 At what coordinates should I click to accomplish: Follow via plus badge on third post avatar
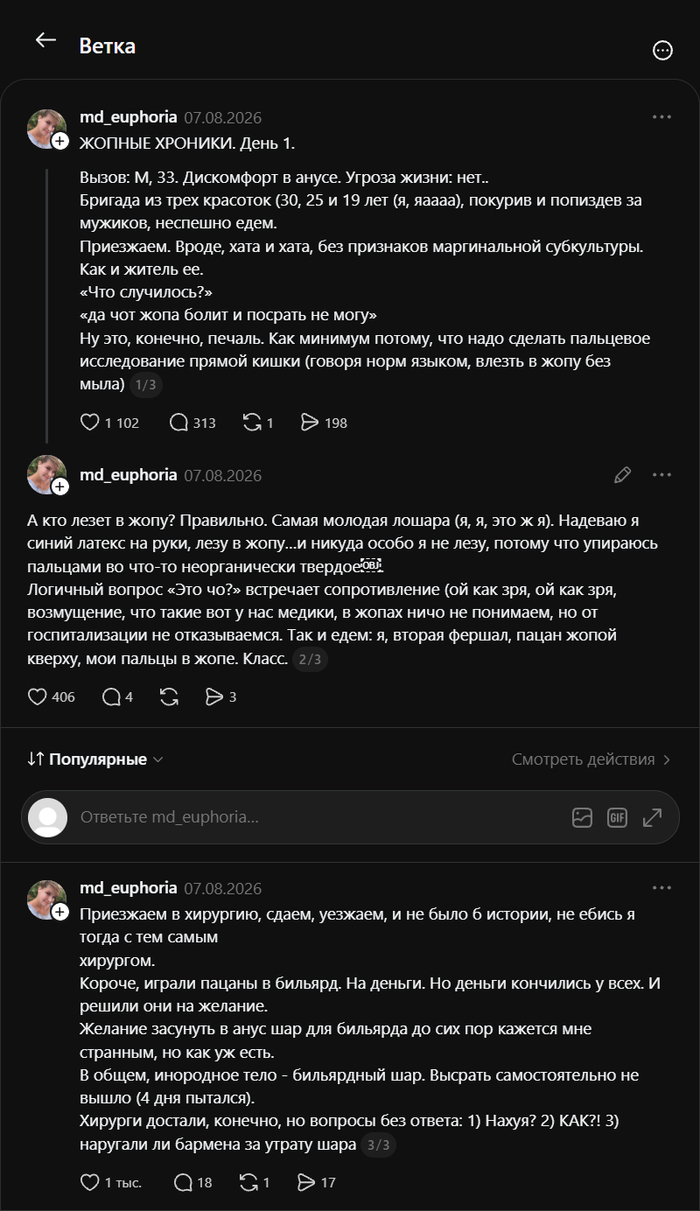point(60,913)
